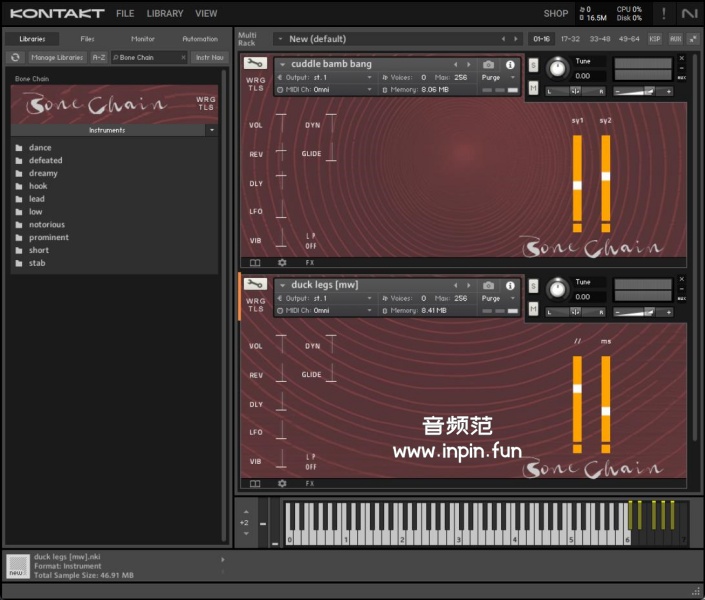Open the SHOP link

pos(556,14)
